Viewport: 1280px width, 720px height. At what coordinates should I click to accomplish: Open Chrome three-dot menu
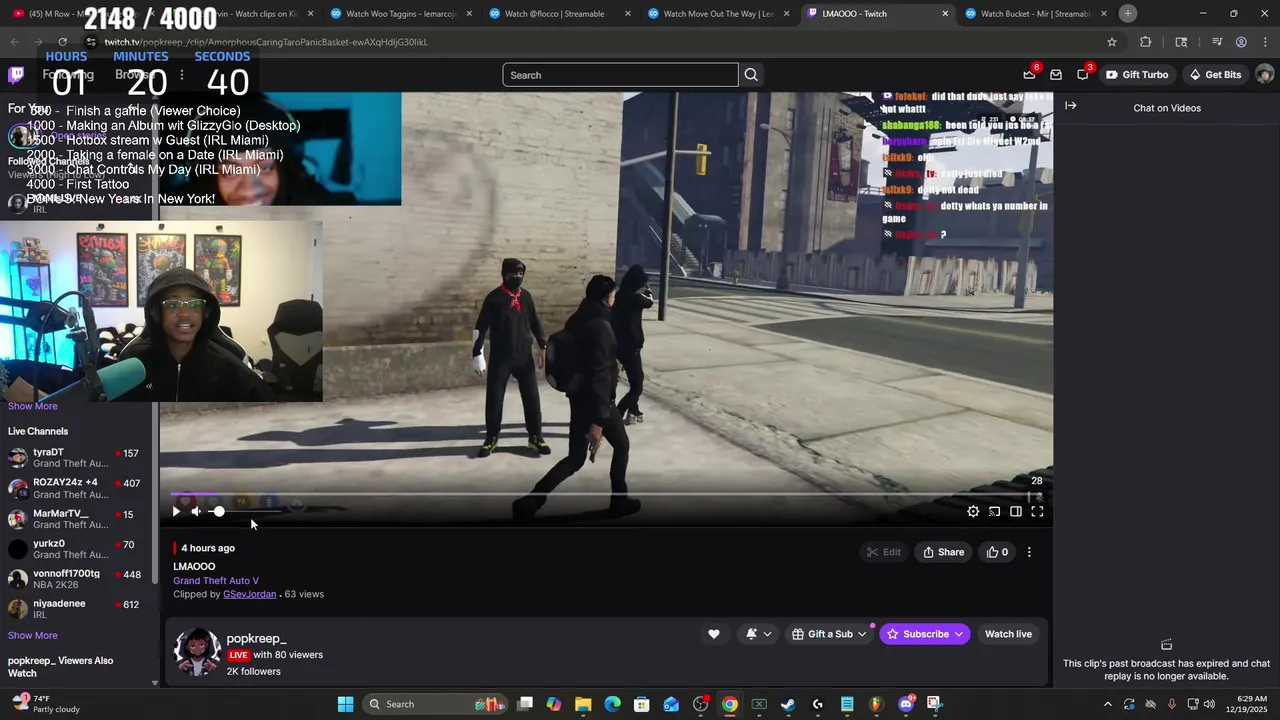(x=1265, y=42)
